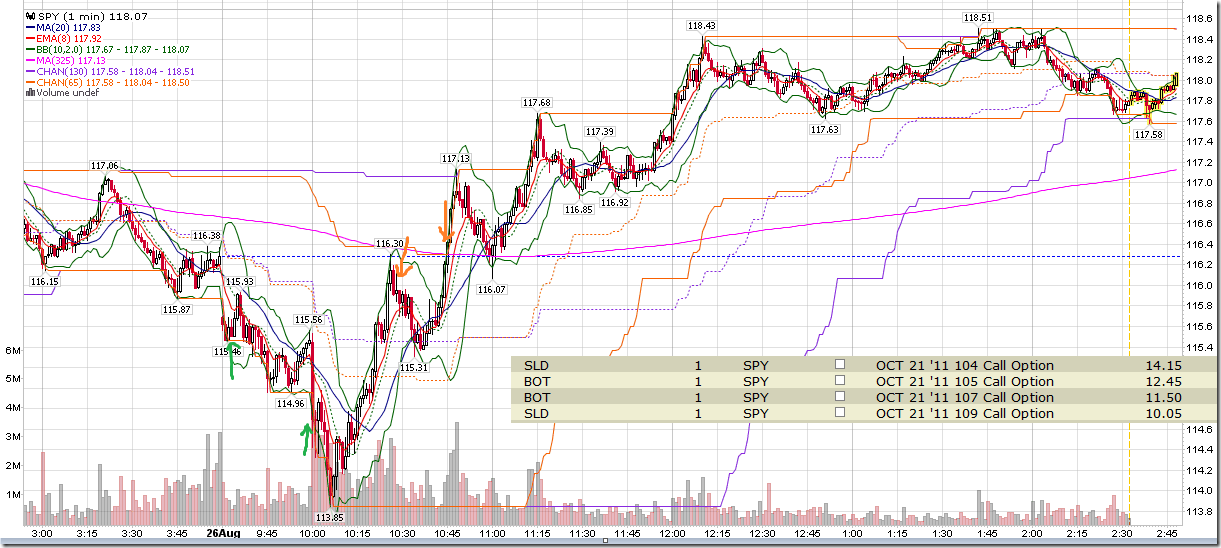Click the 117.58 price label near chart end
This screenshot has height=548, width=1221.
[1149, 135]
